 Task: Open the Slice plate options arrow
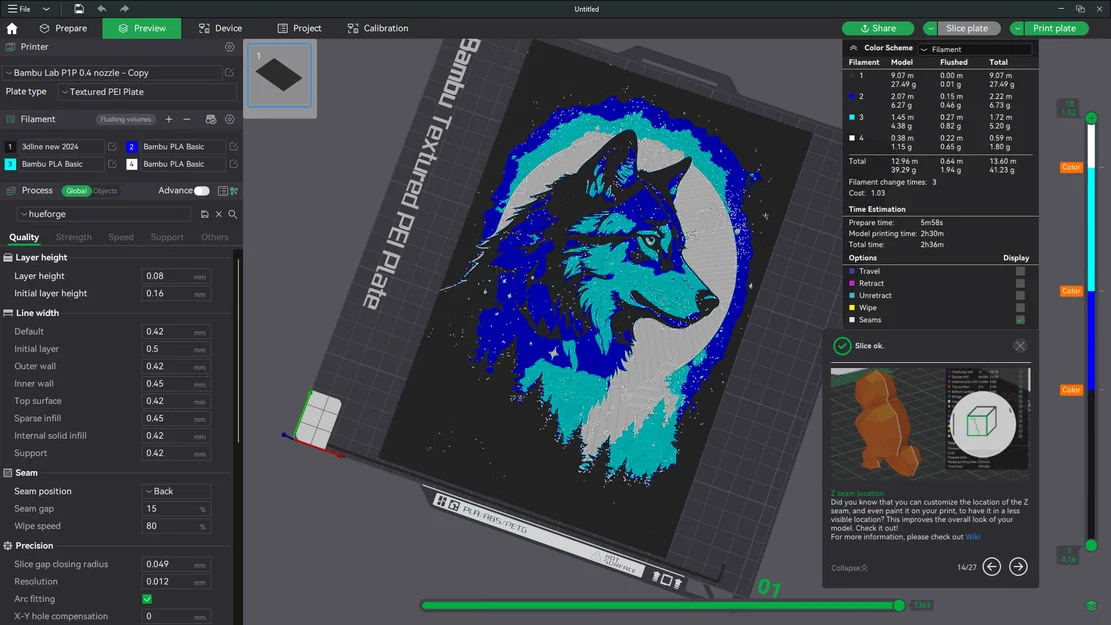coord(930,28)
